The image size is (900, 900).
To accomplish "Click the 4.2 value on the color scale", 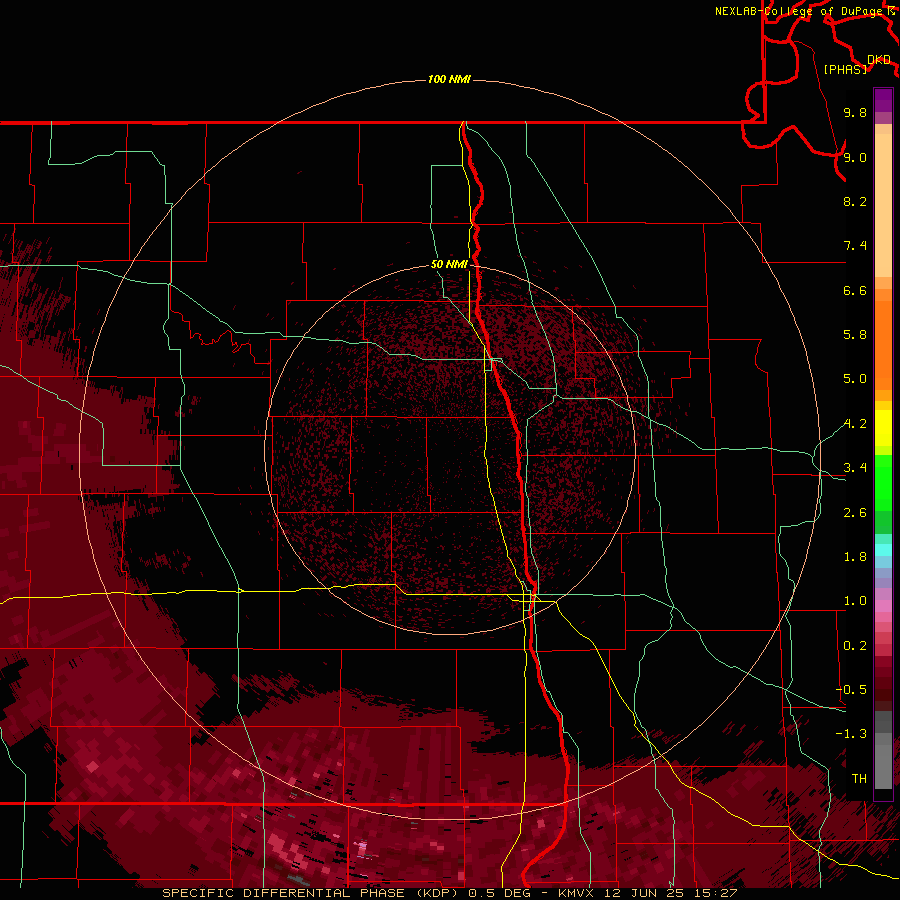I will click(x=855, y=424).
